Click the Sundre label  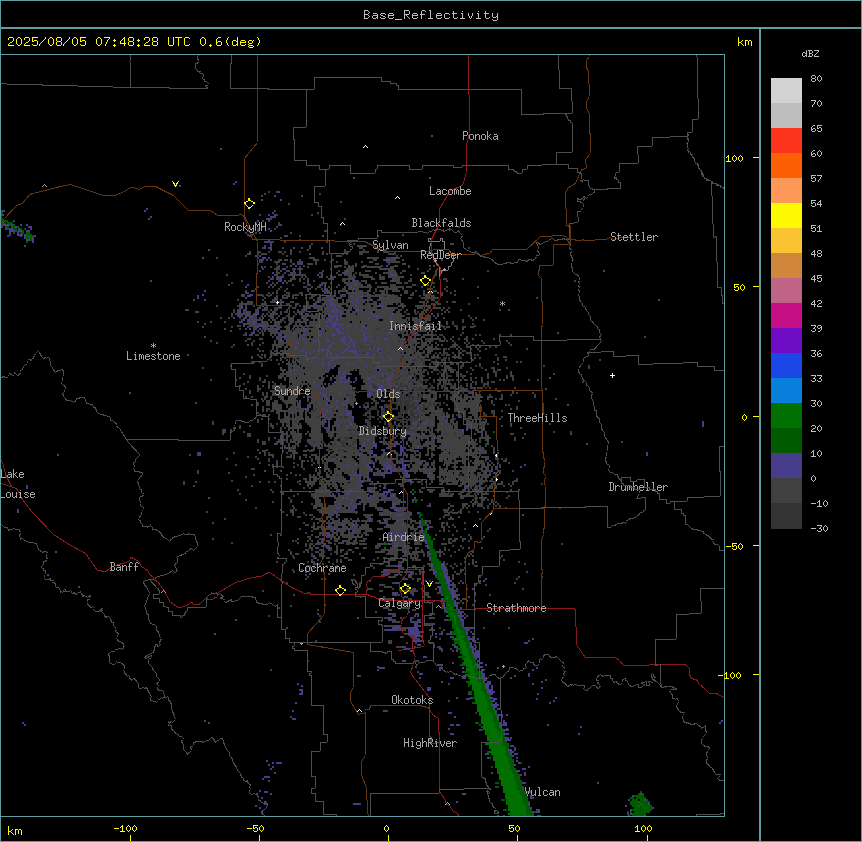coord(292,391)
